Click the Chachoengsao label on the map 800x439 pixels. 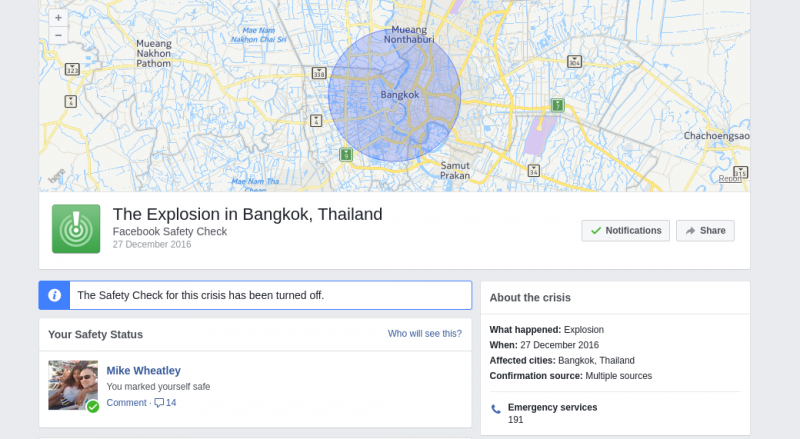point(716,136)
